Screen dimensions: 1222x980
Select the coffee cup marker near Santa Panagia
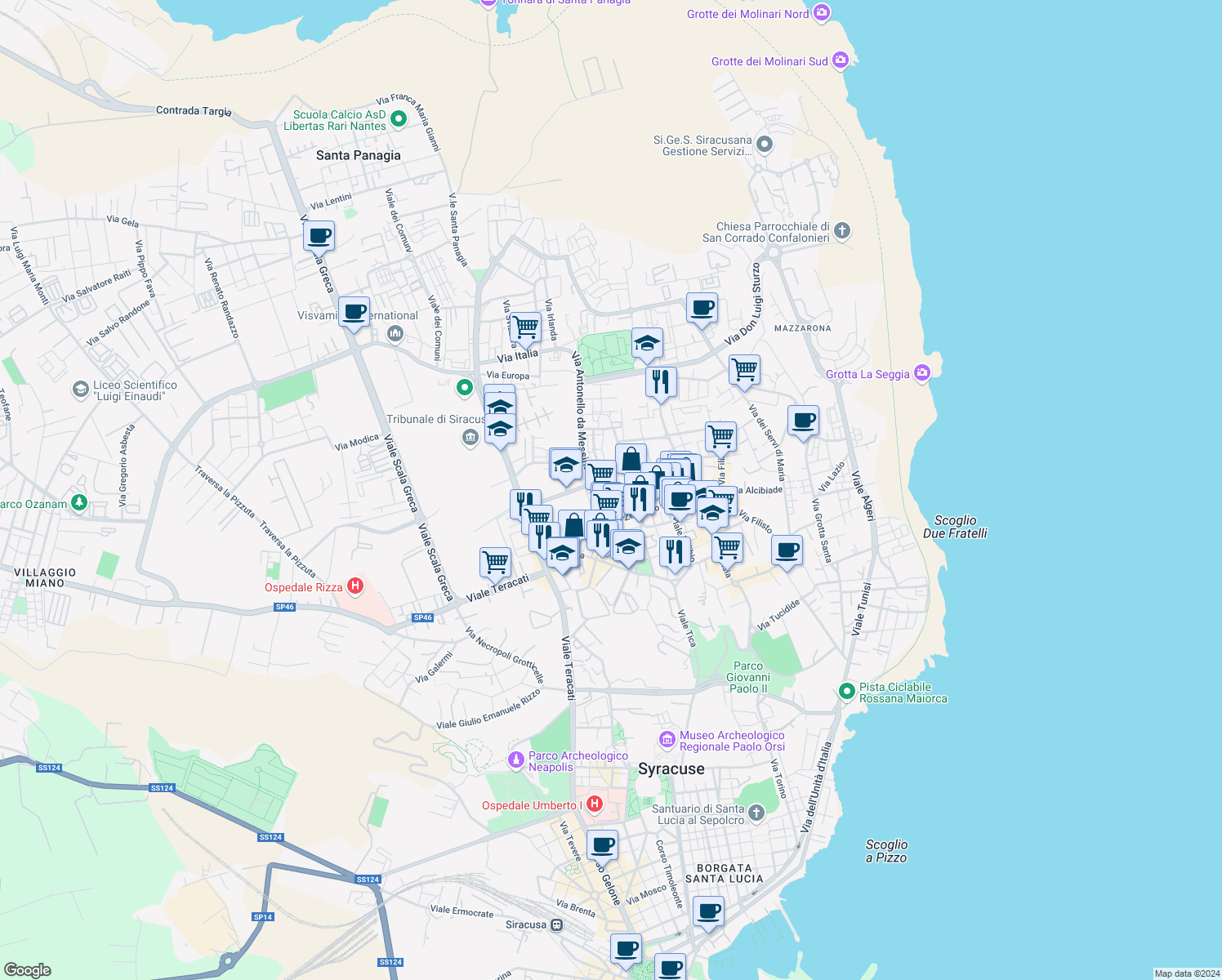click(319, 236)
